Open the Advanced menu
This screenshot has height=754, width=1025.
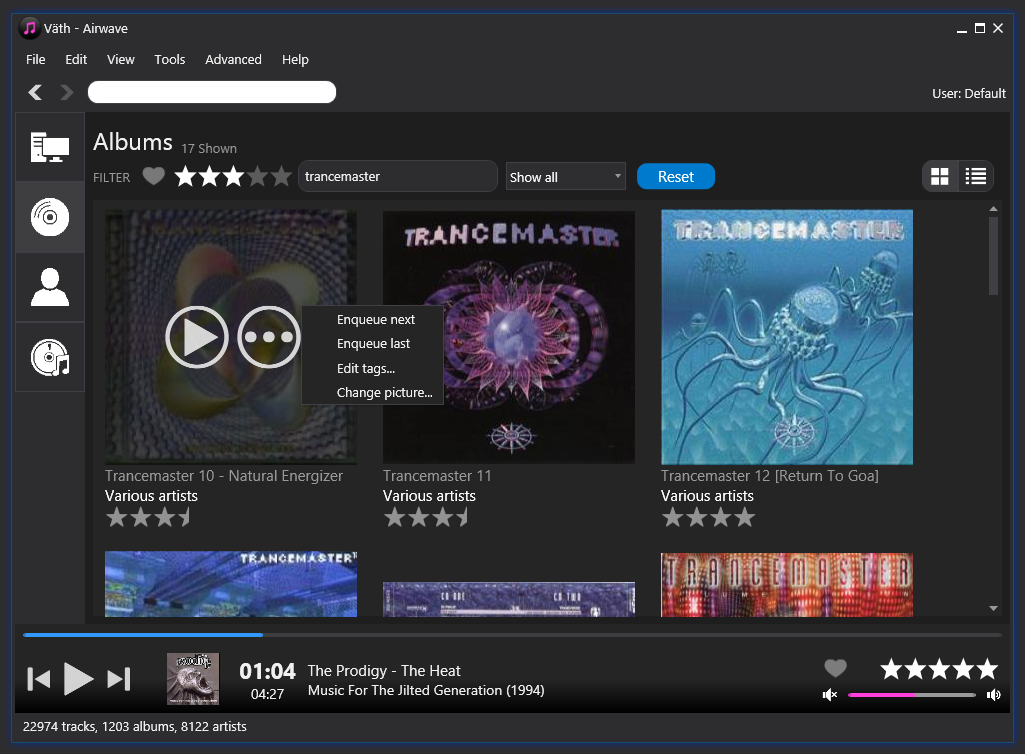coord(233,60)
